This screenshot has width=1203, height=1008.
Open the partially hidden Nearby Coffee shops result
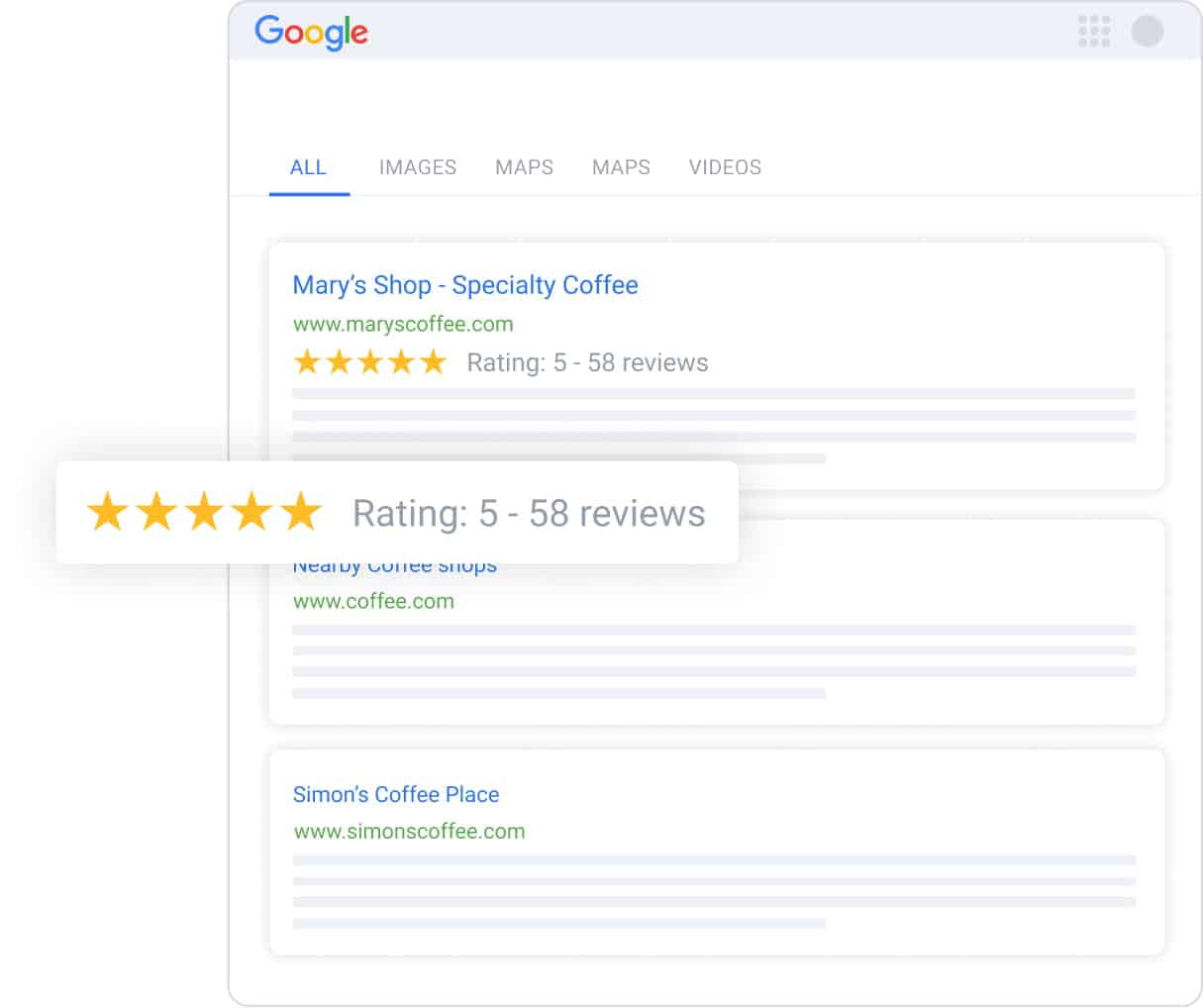coord(395,567)
